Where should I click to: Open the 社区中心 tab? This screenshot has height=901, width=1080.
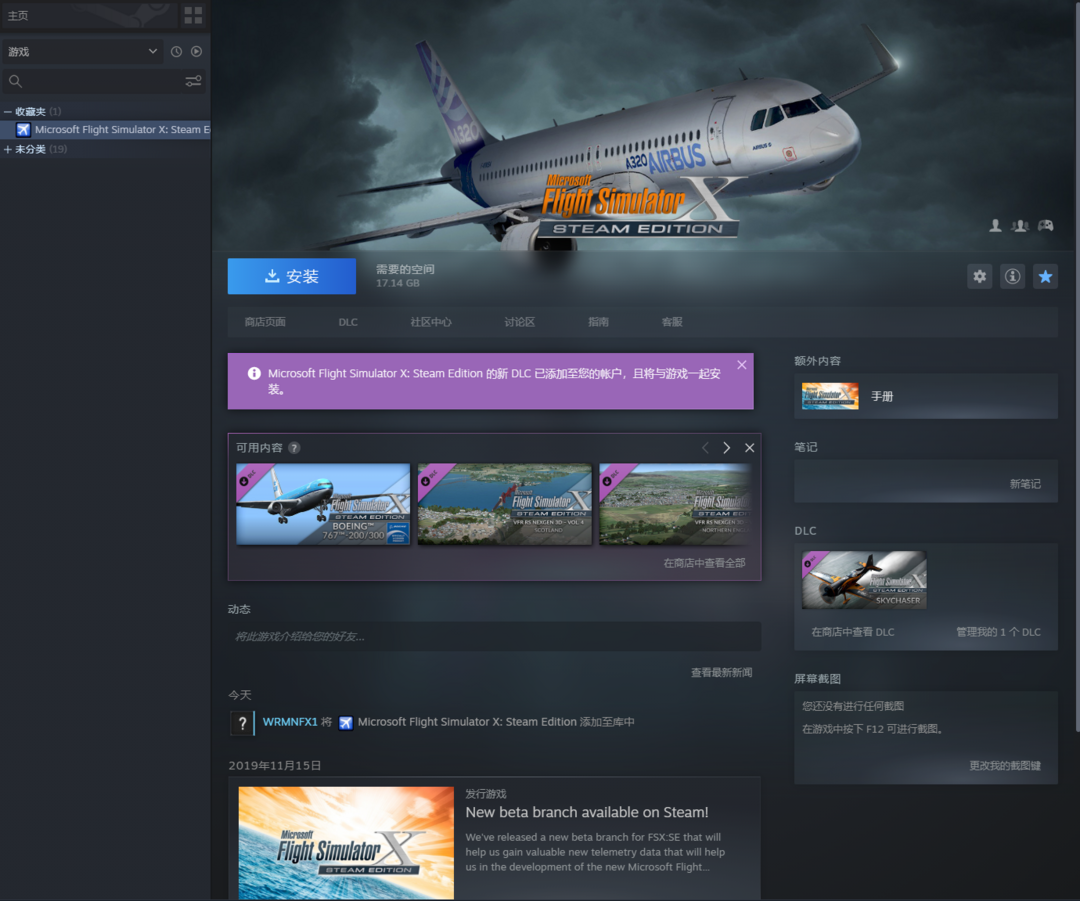click(431, 322)
